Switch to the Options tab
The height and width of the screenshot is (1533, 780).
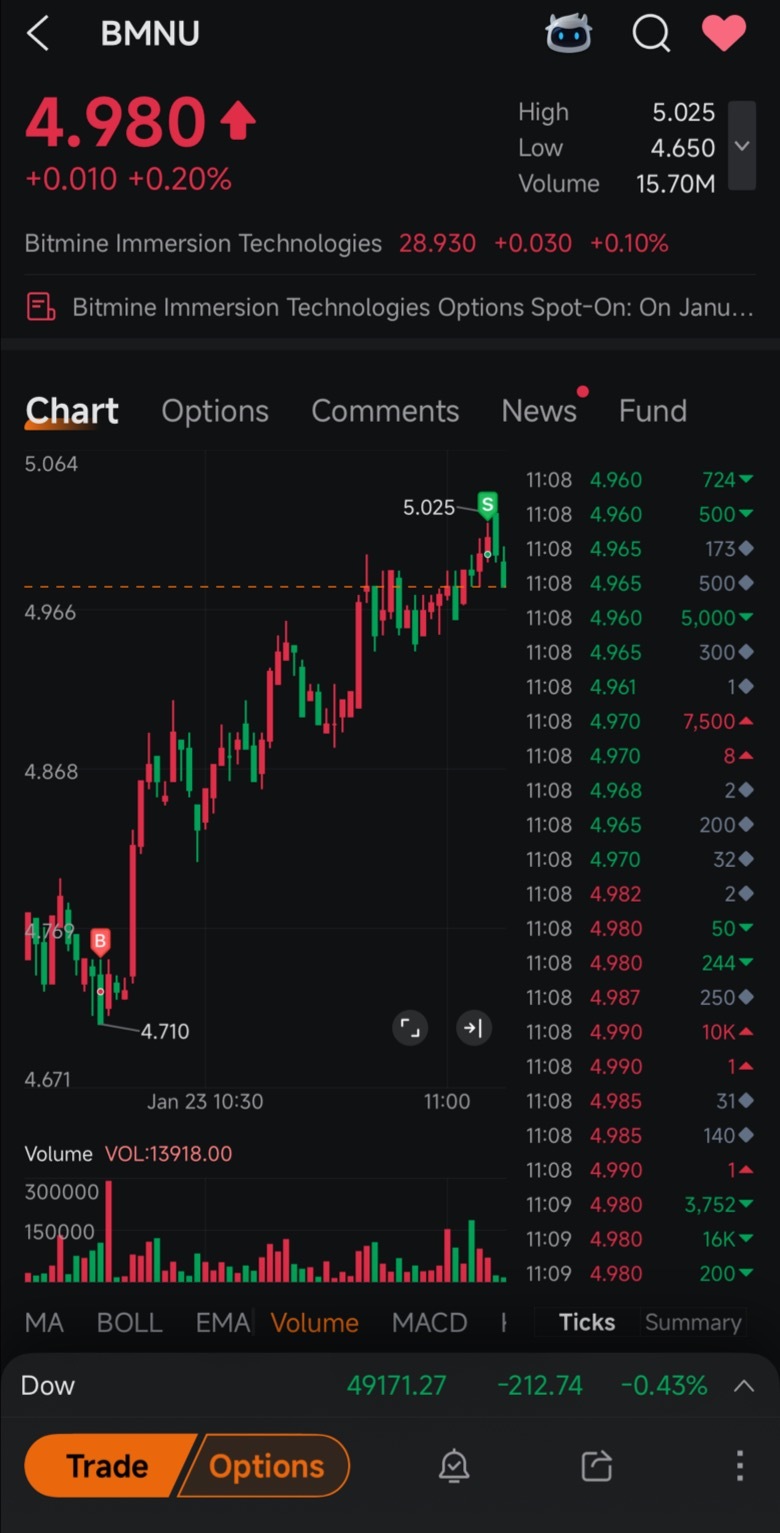coord(215,411)
